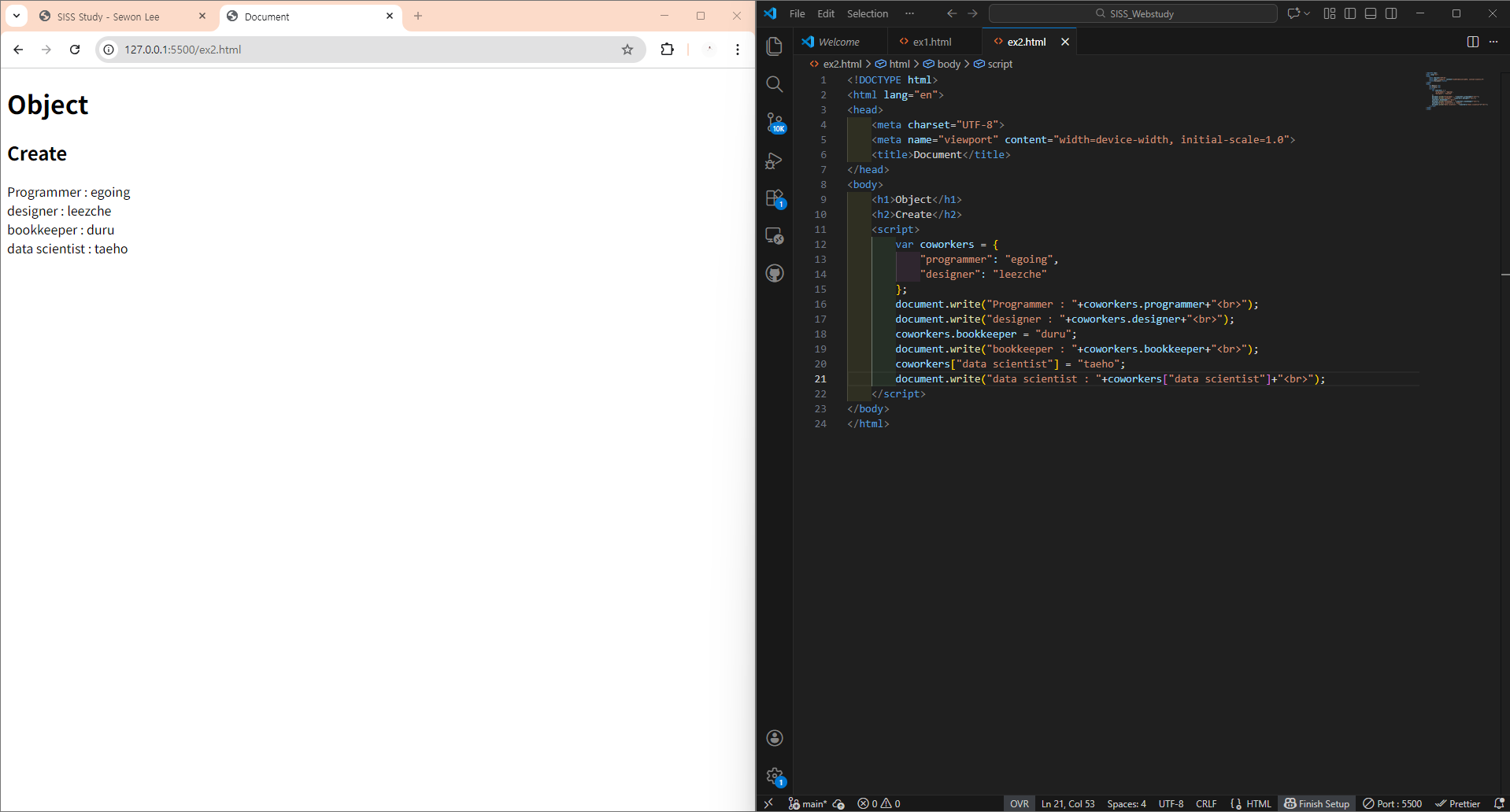Screen dimensions: 1510x812
Task: Expand the Chrome tab search dropdown
Action: (17, 16)
